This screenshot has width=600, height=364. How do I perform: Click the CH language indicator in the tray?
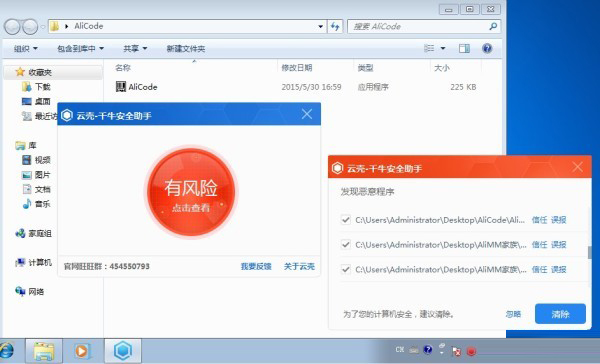pos(399,349)
